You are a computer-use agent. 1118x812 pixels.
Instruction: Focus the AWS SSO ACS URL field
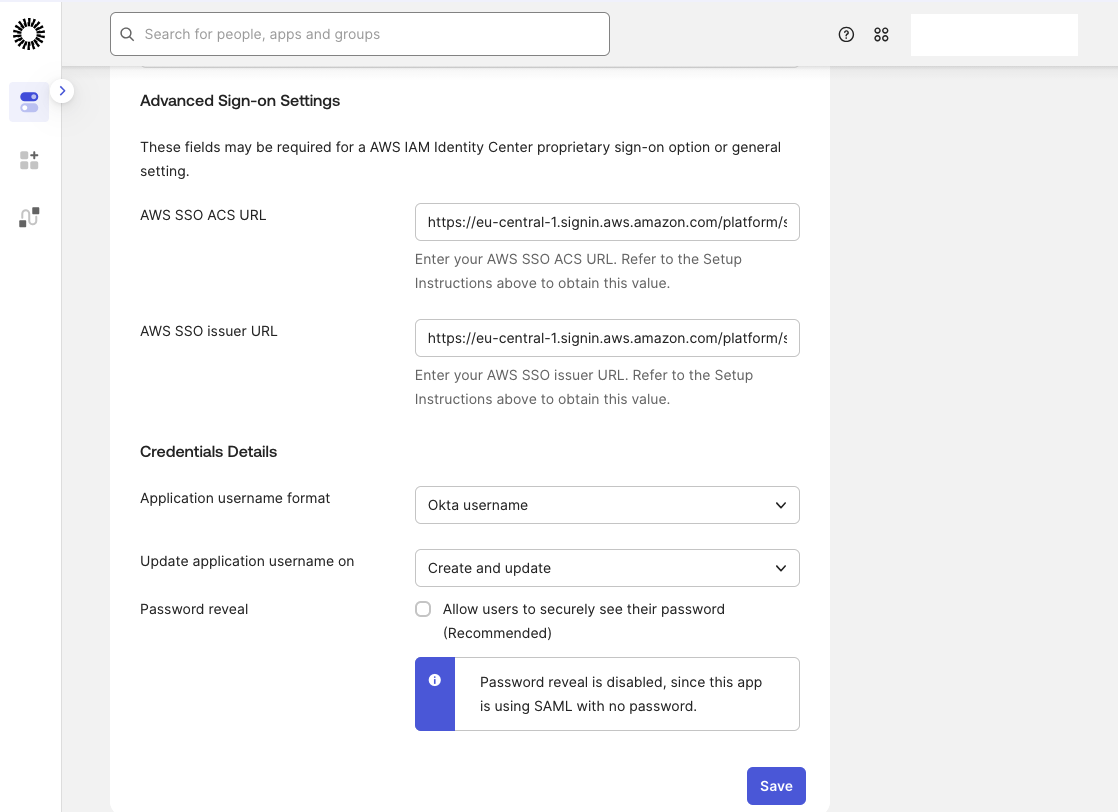pos(607,222)
